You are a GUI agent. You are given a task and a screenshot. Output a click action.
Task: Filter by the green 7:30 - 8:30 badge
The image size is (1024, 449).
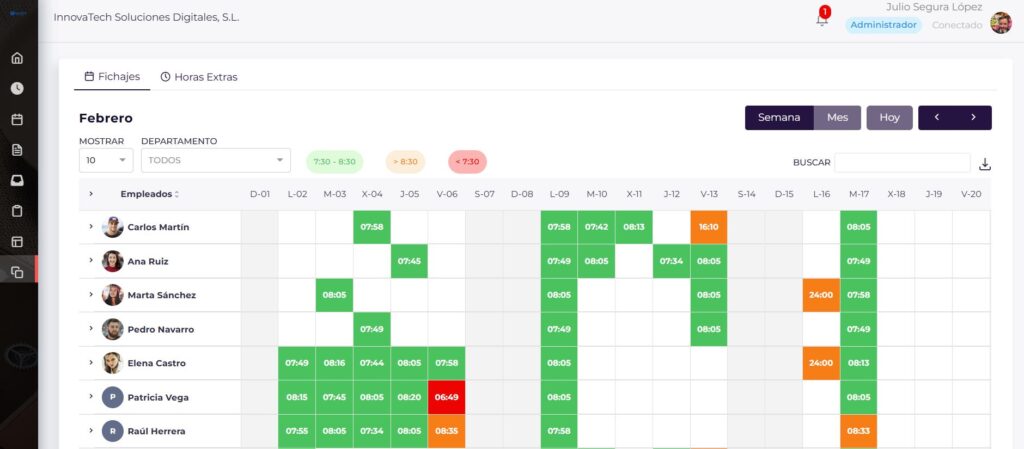tap(334, 161)
